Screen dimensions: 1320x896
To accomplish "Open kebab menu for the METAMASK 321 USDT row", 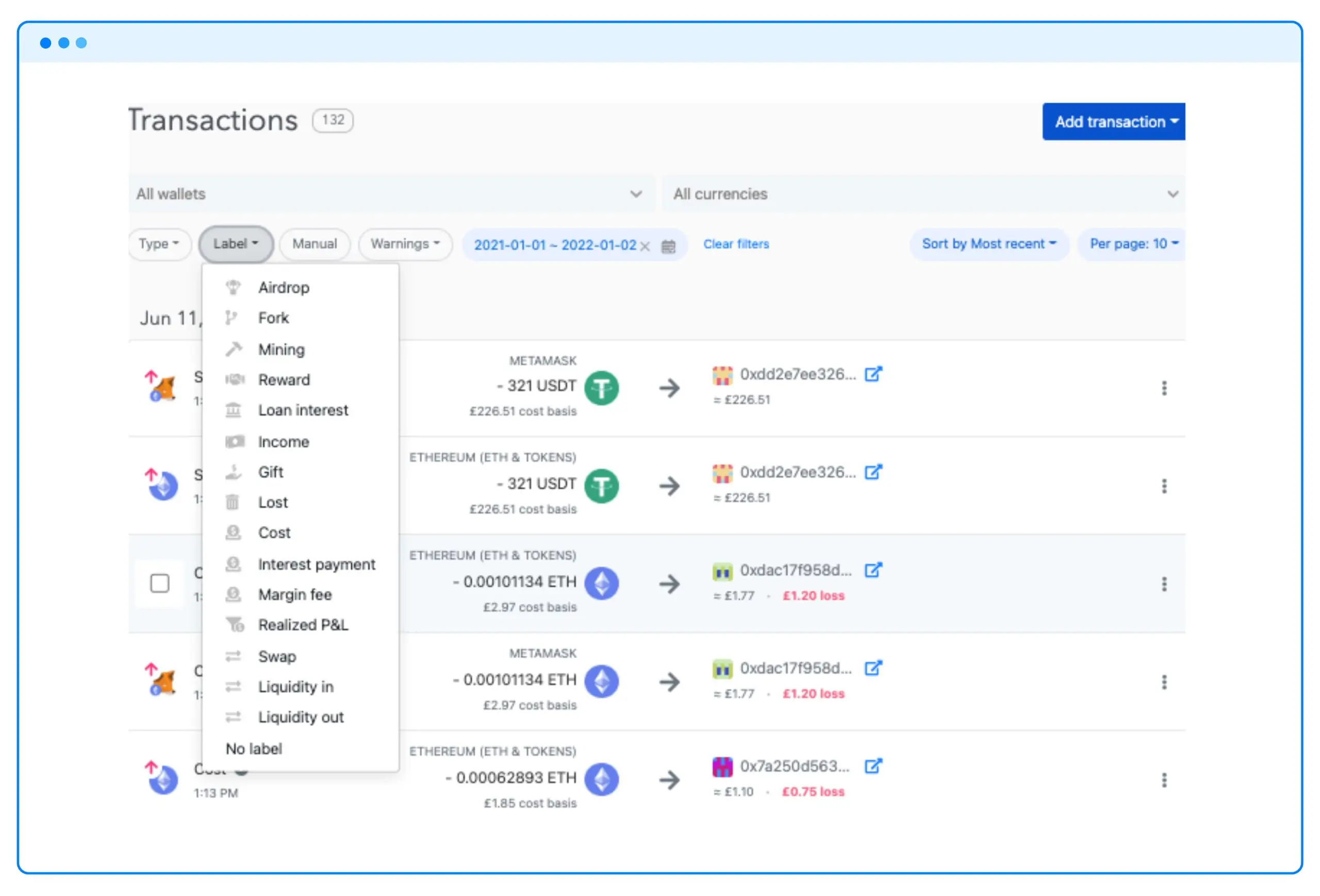I will [1164, 388].
